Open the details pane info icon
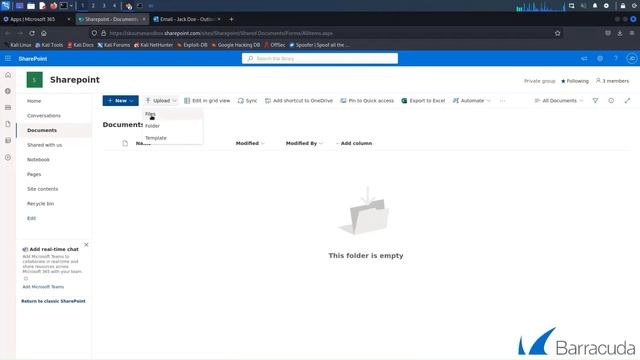This screenshot has width=640, height=360. (611, 100)
